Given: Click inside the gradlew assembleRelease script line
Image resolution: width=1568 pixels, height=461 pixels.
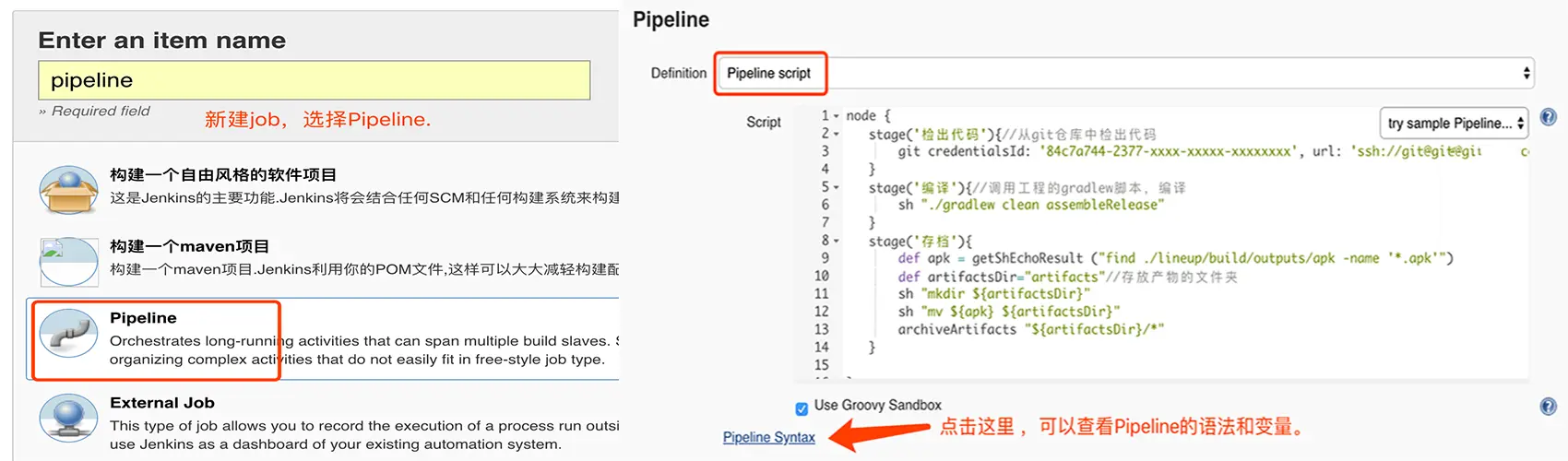Looking at the screenshot, I should click(x=1031, y=205).
